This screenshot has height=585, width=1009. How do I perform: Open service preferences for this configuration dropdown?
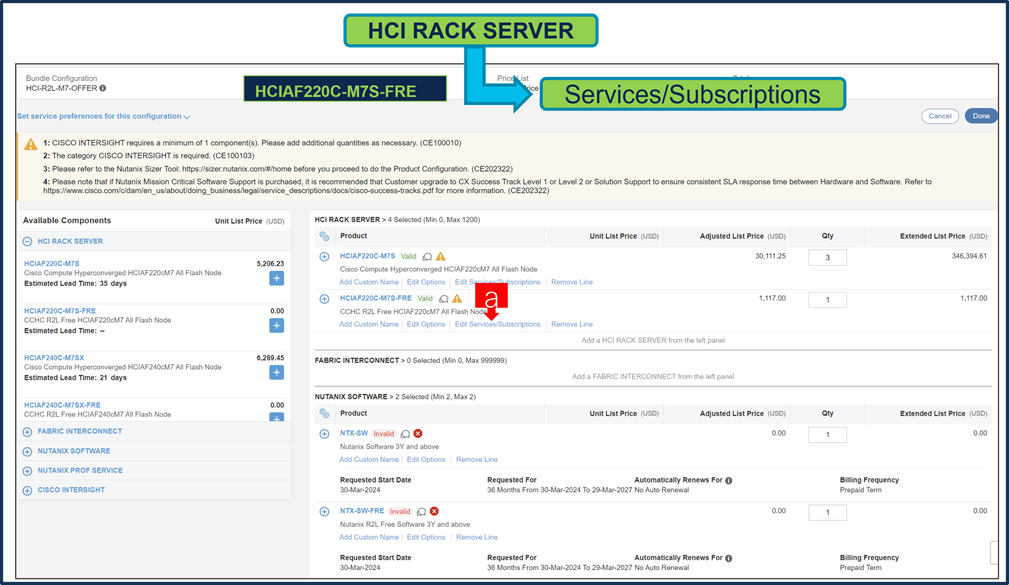[x=103, y=116]
